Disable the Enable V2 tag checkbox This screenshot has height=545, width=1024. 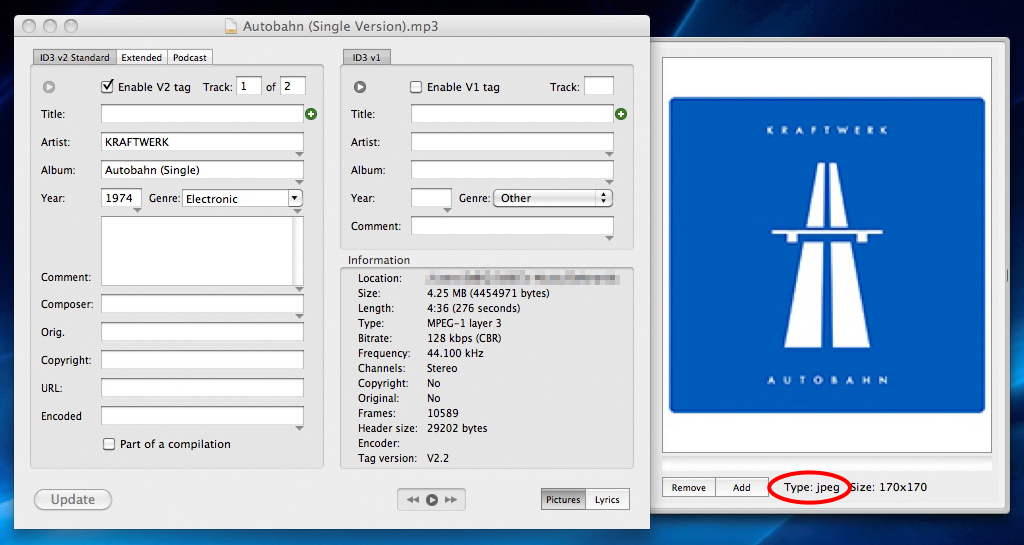[x=108, y=86]
